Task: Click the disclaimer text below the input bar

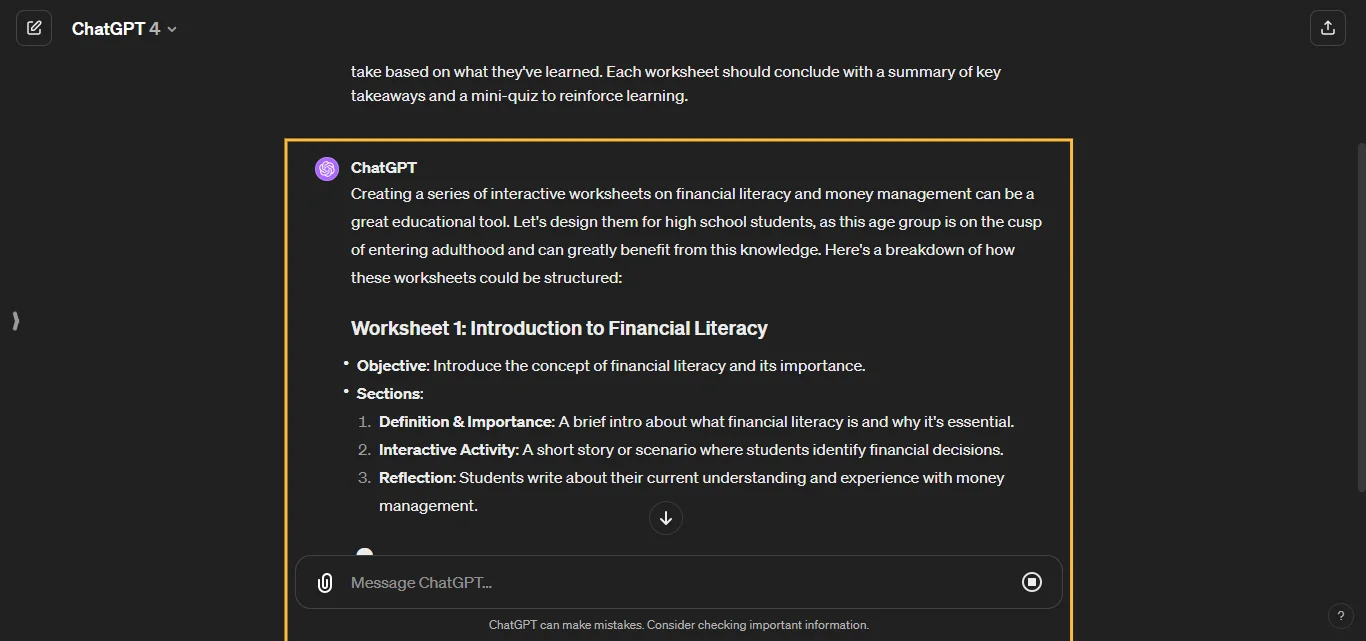Action: pyautogui.click(x=678, y=624)
